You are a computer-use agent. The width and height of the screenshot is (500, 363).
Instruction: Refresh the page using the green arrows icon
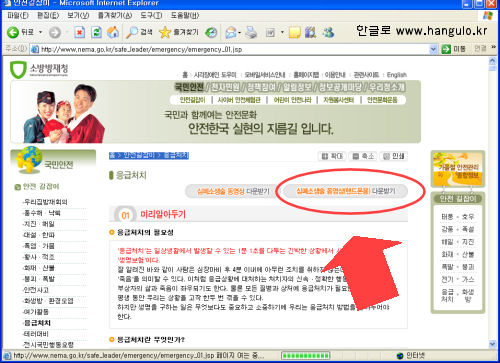pos(96,32)
